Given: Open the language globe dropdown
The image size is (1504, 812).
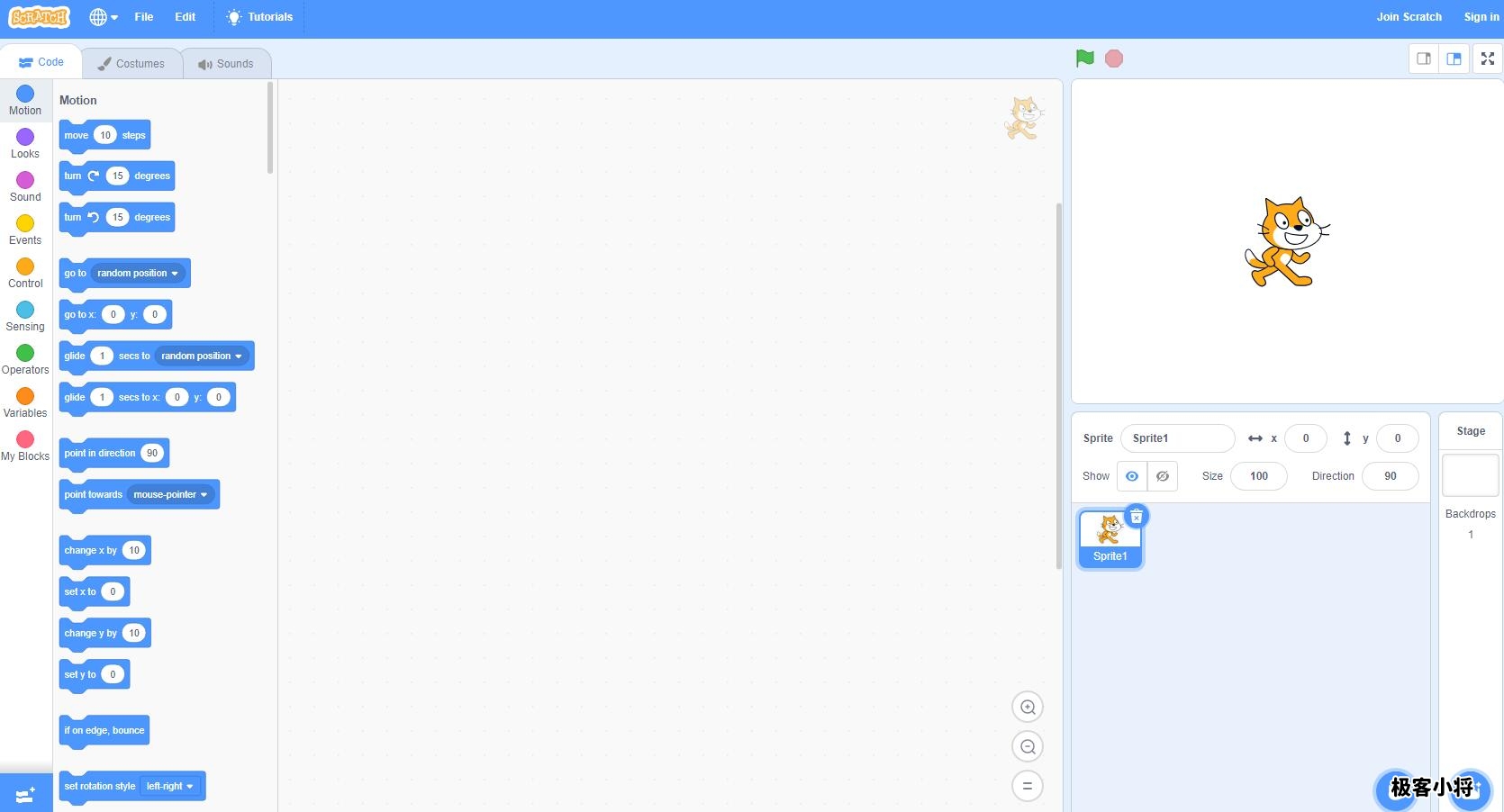Looking at the screenshot, I should (104, 17).
